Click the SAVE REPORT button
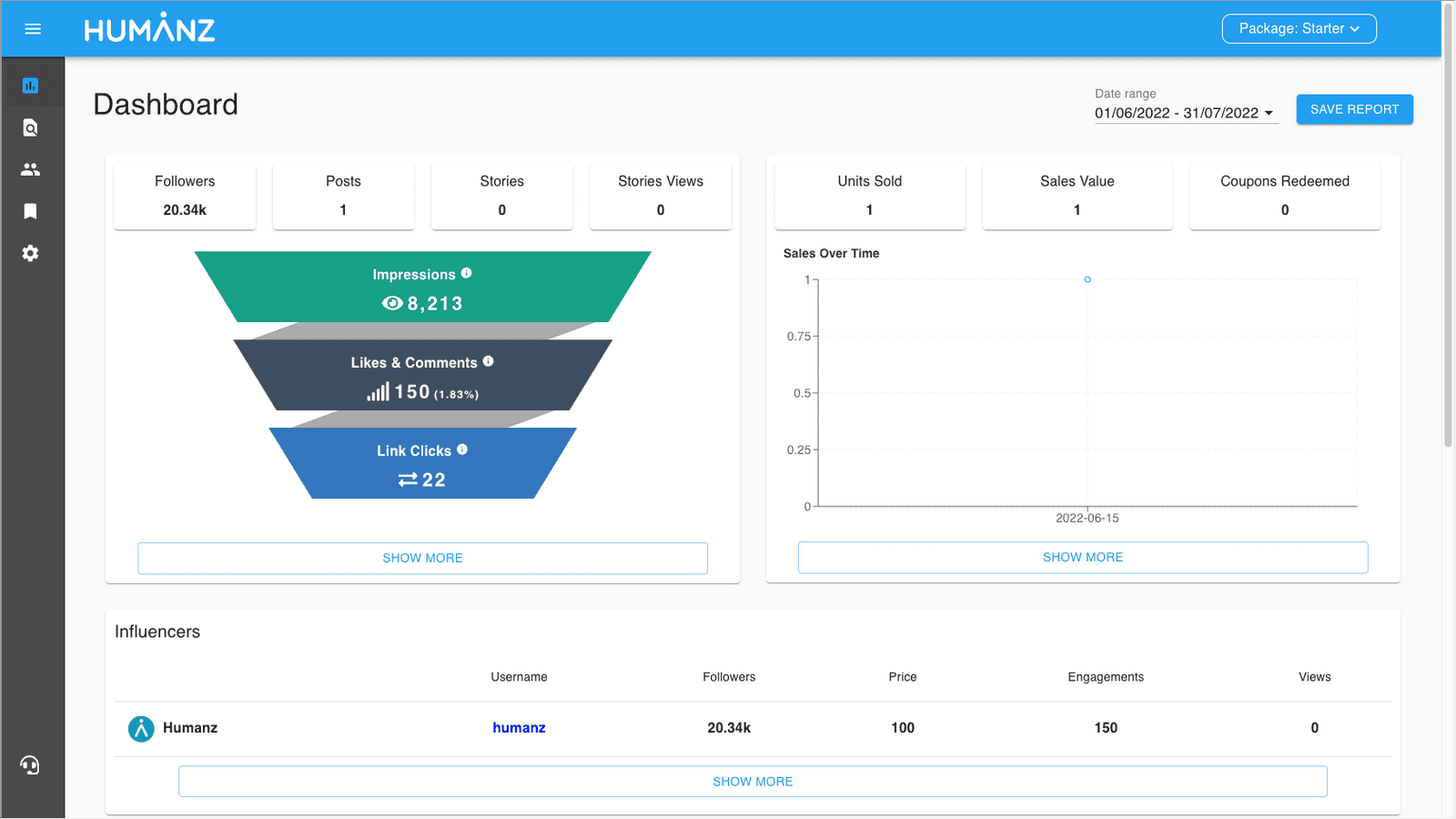The width and height of the screenshot is (1456, 819). pos(1354,108)
